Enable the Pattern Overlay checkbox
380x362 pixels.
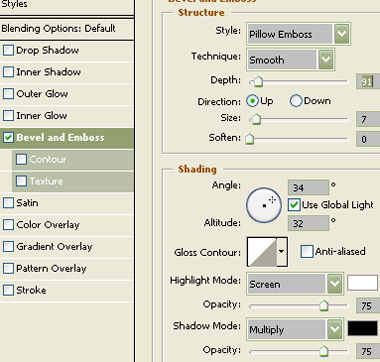click(8, 268)
